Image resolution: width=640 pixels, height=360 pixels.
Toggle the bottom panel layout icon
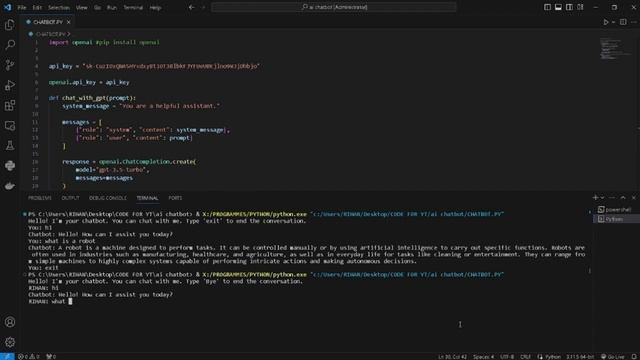click(x=558, y=7)
